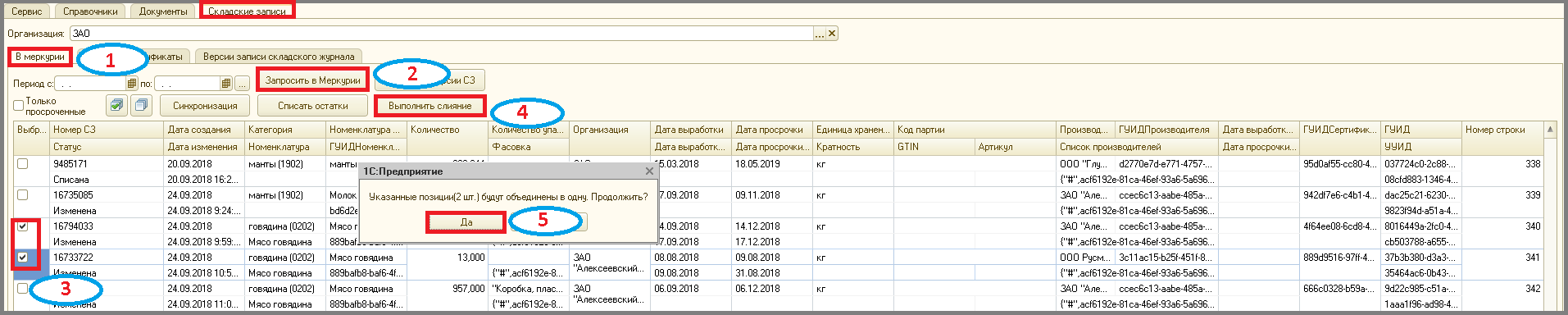Open calendar picker for 'Период с' date
The width and height of the screenshot is (1568, 315).
pos(132,84)
